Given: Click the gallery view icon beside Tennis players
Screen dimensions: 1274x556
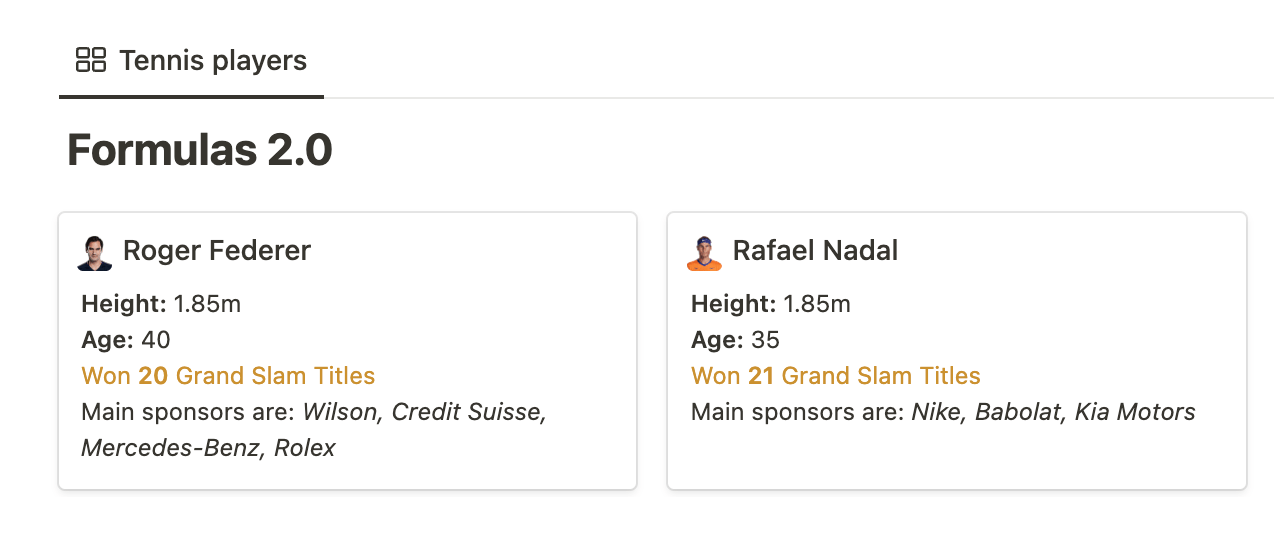Looking at the screenshot, I should [91, 60].
